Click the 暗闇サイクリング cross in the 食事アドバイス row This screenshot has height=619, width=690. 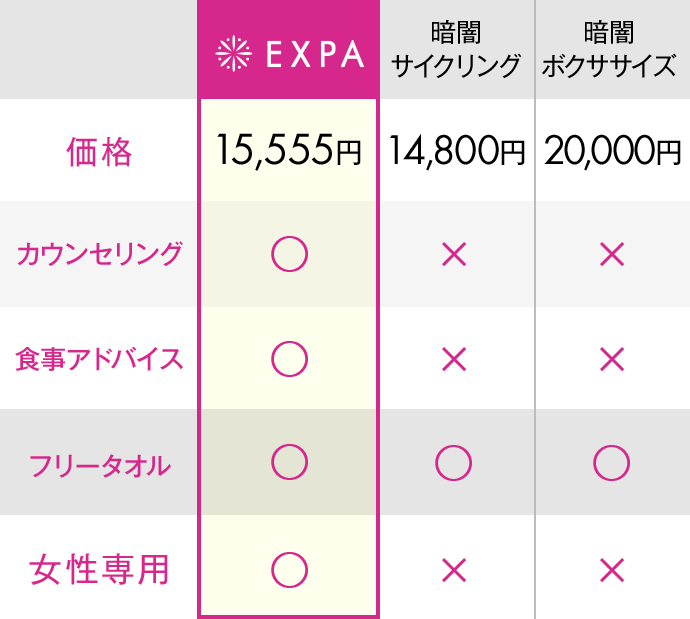[x=454, y=359]
